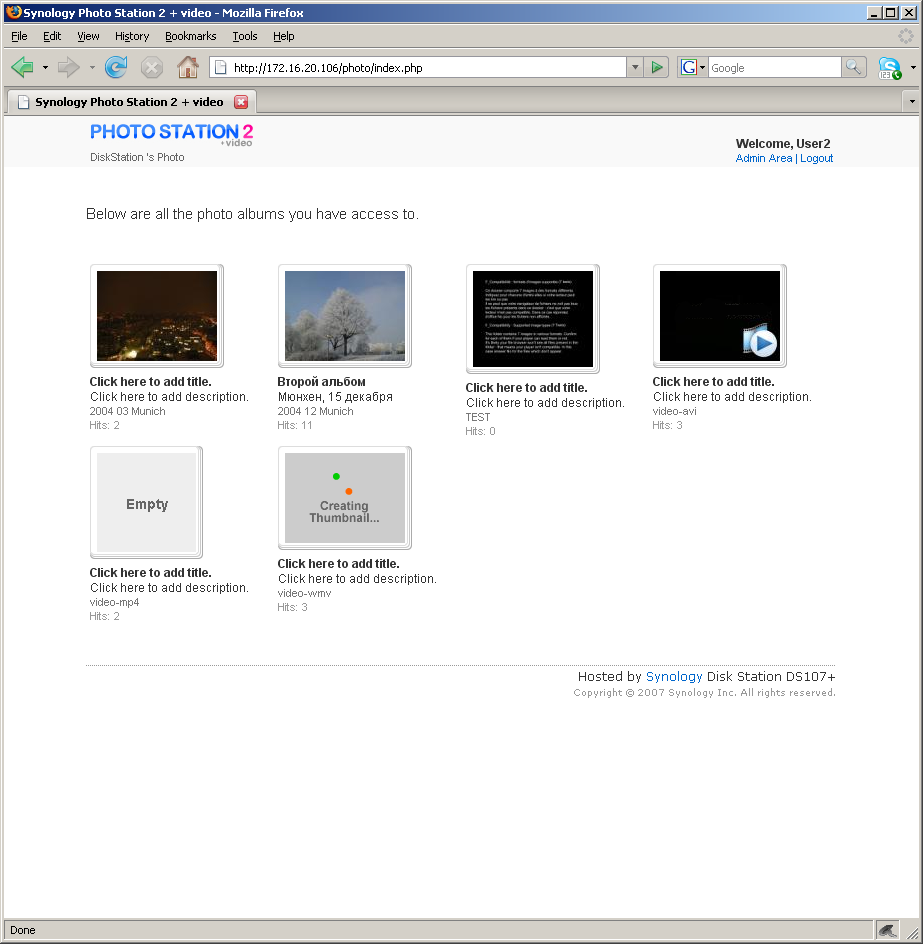Add description for the TEST album
Image resolution: width=923 pixels, height=944 pixels.
point(545,403)
